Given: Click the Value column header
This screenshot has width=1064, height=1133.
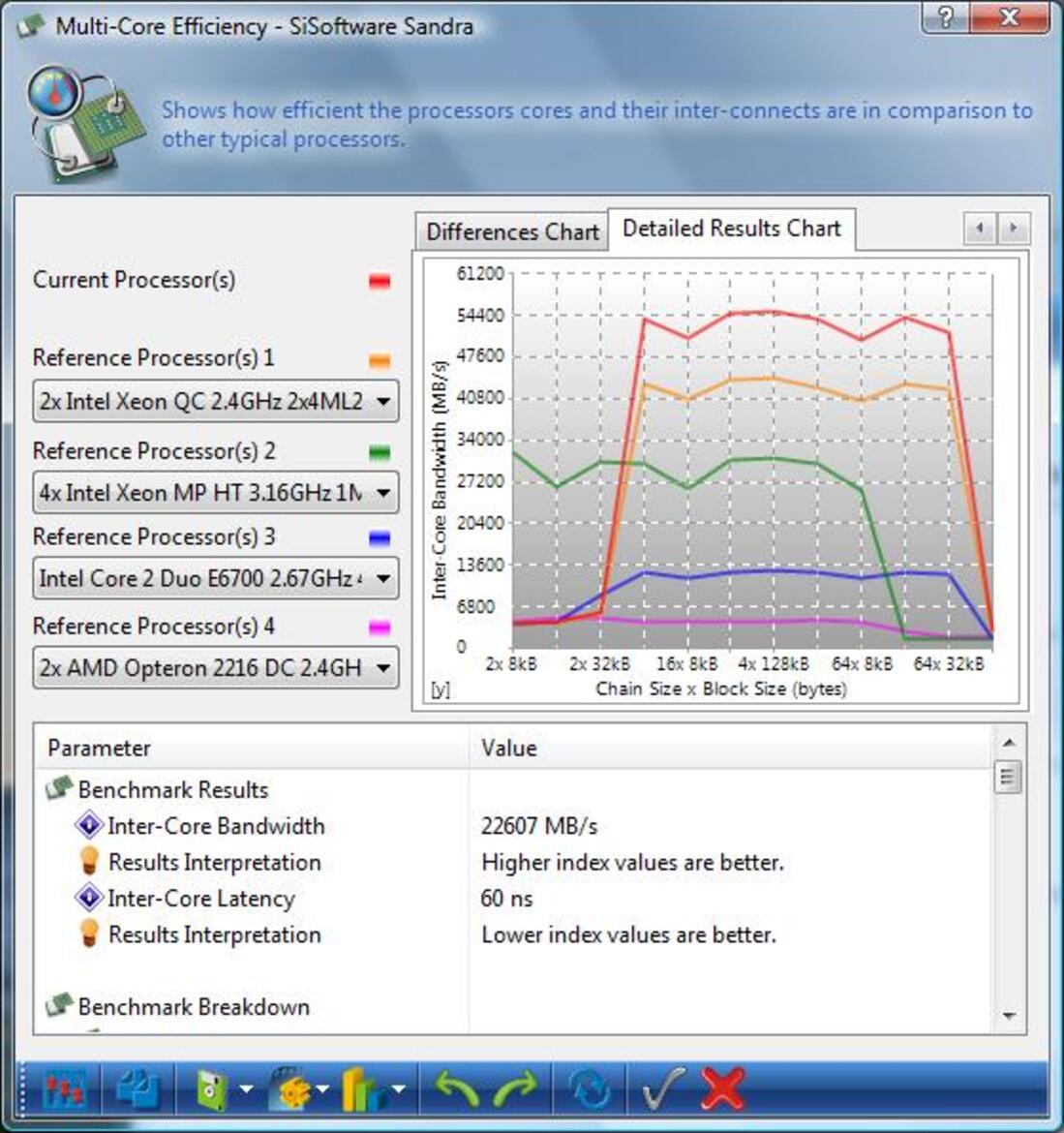Looking at the screenshot, I should (730, 748).
